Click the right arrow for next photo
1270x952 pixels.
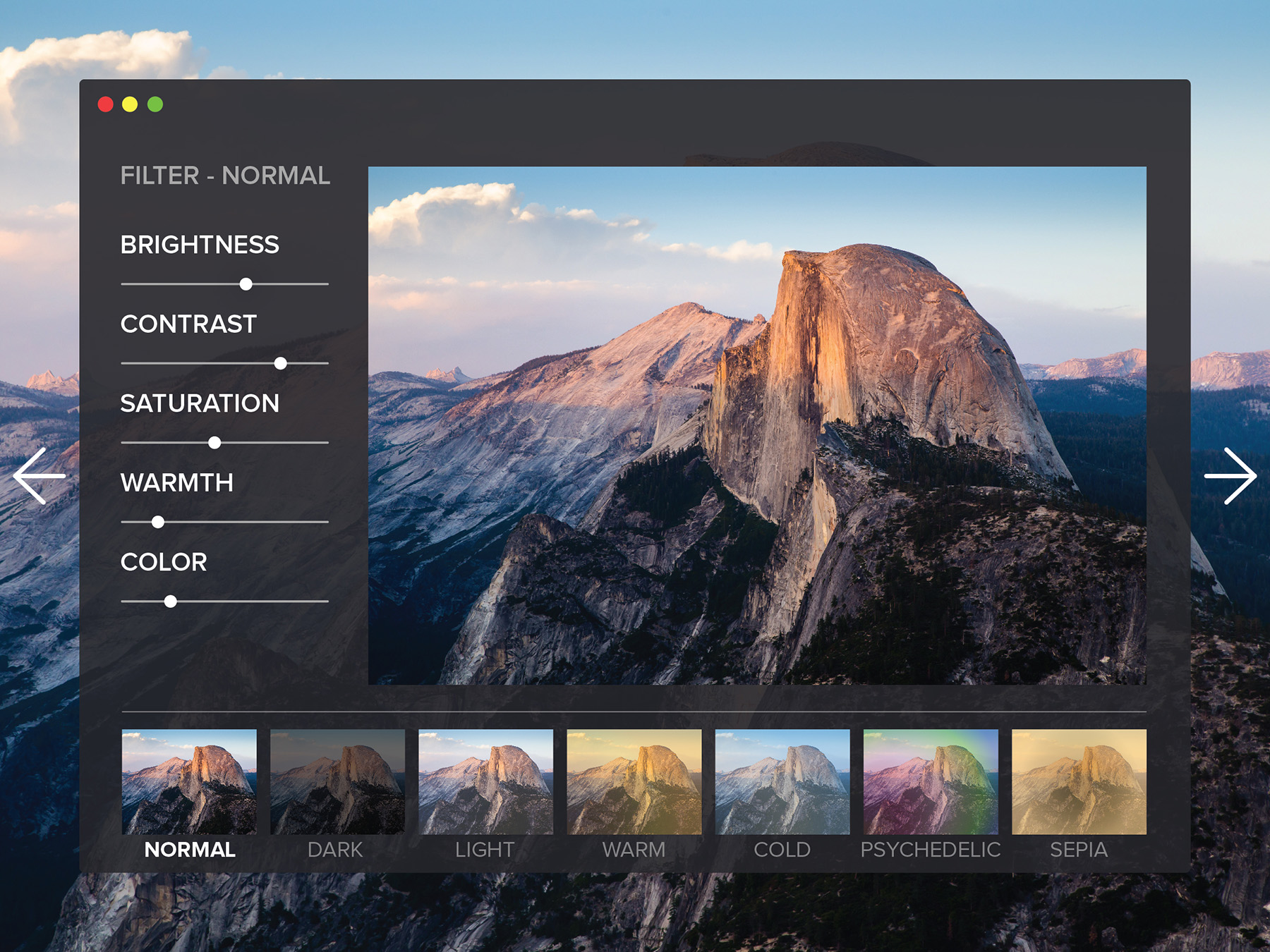(1230, 476)
